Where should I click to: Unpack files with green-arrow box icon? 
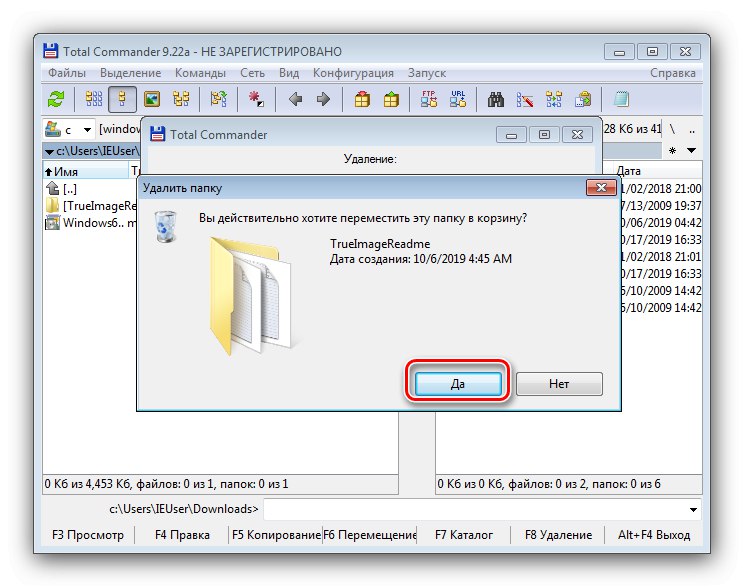(391, 99)
